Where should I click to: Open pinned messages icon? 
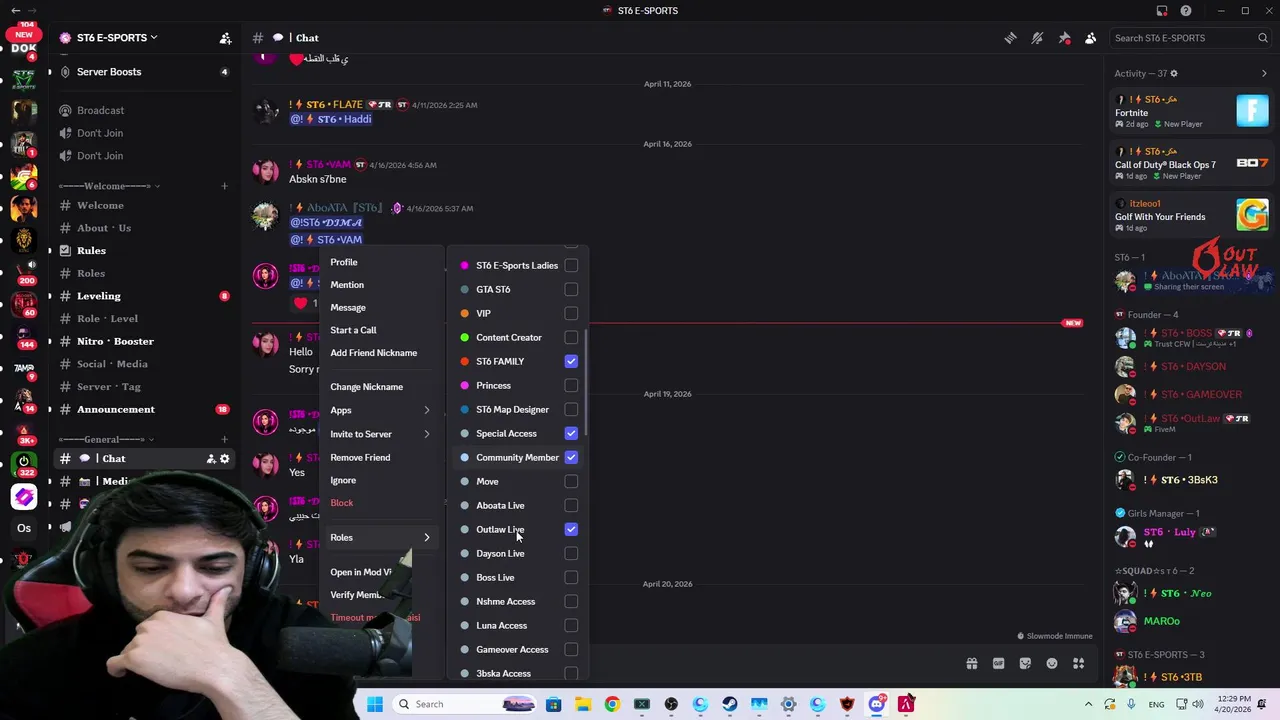point(1064,38)
